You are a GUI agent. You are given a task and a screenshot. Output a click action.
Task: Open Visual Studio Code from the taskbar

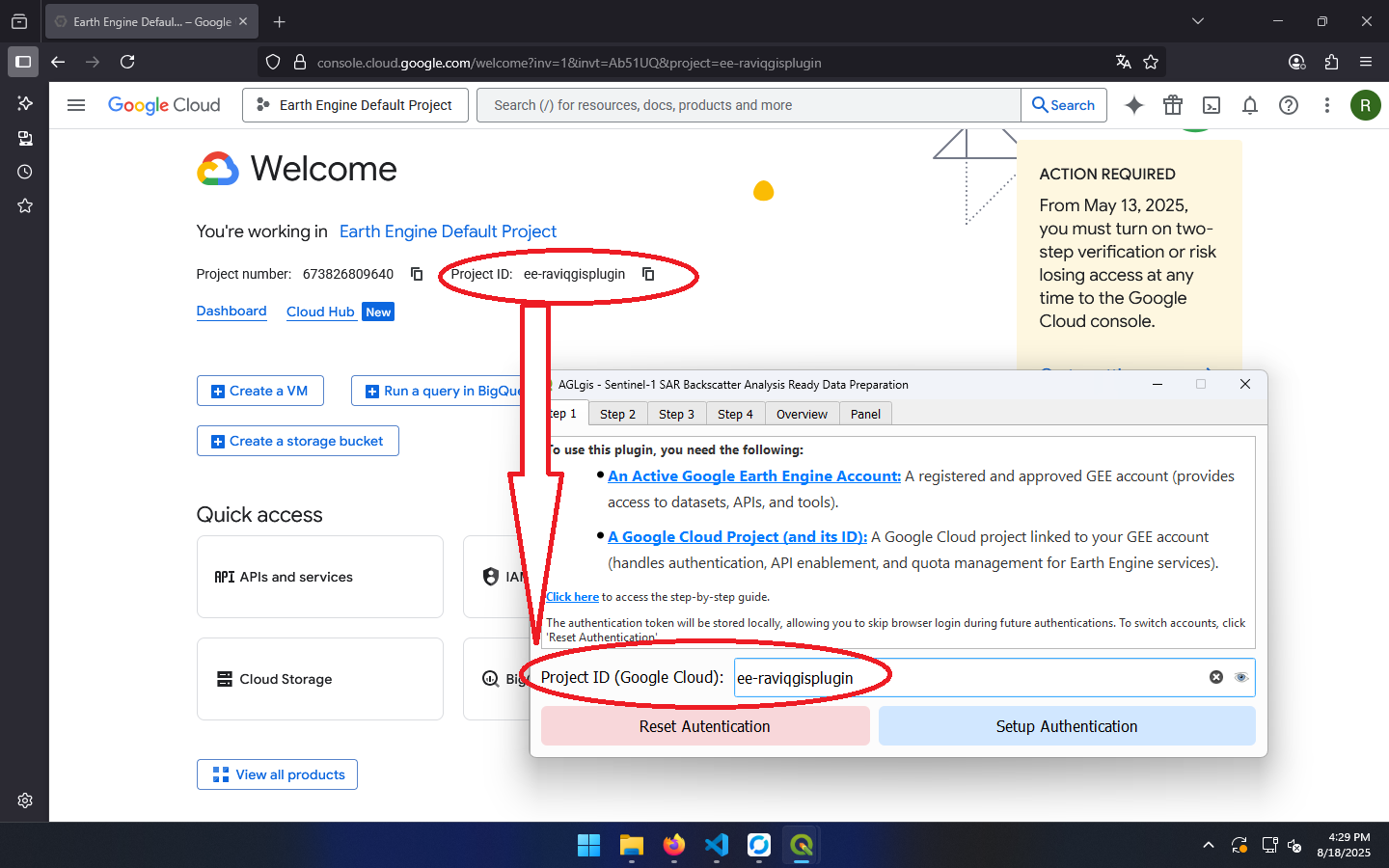click(x=717, y=846)
